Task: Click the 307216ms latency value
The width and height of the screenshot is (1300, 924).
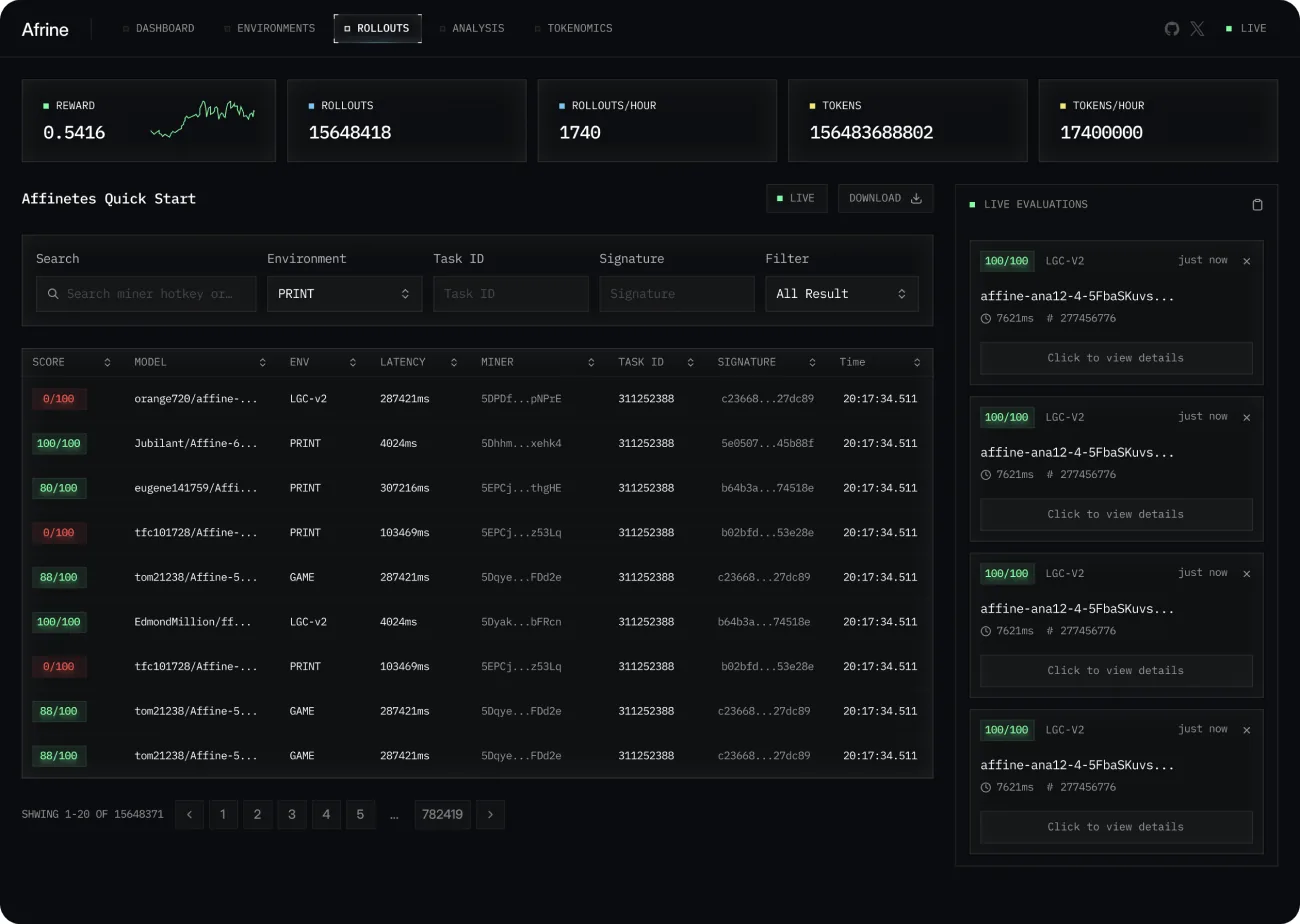Action: pos(404,488)
